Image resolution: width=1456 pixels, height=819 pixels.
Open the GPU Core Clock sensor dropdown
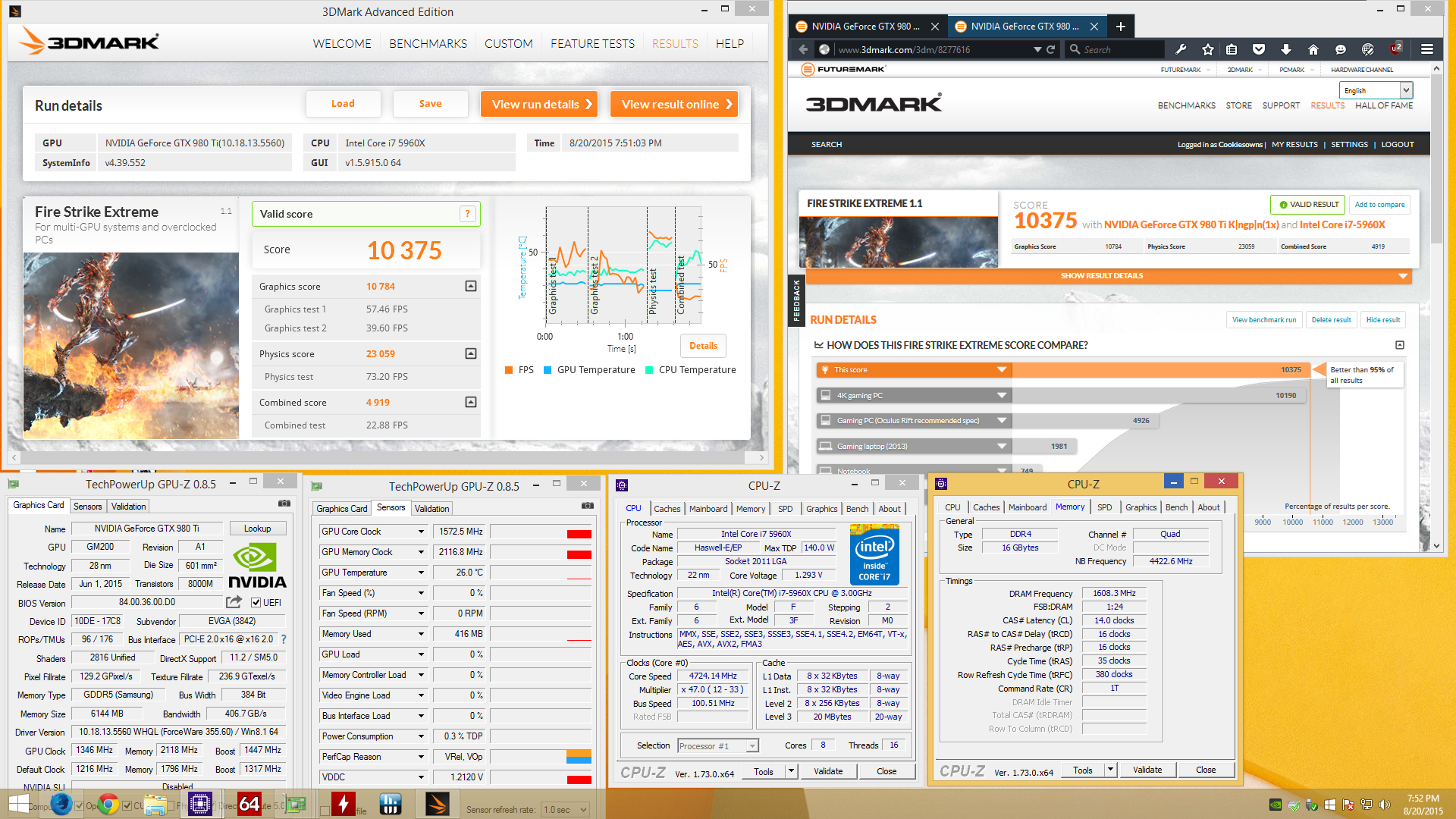click(421, 532)
